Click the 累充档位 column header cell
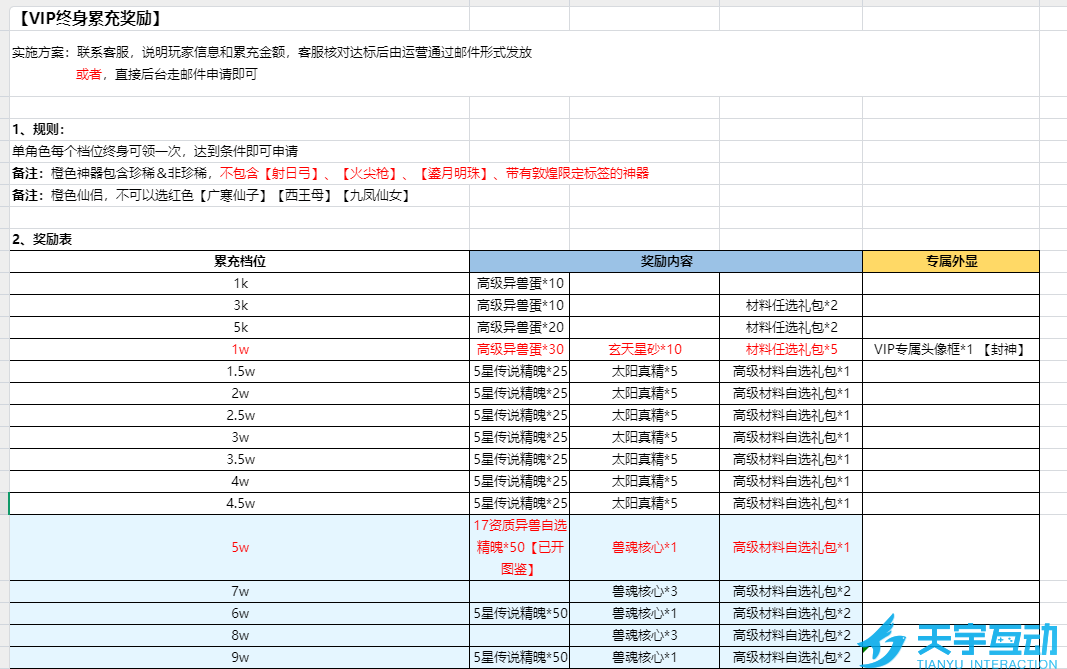This screenshot has width=1067, height=669. coord(240,261)
